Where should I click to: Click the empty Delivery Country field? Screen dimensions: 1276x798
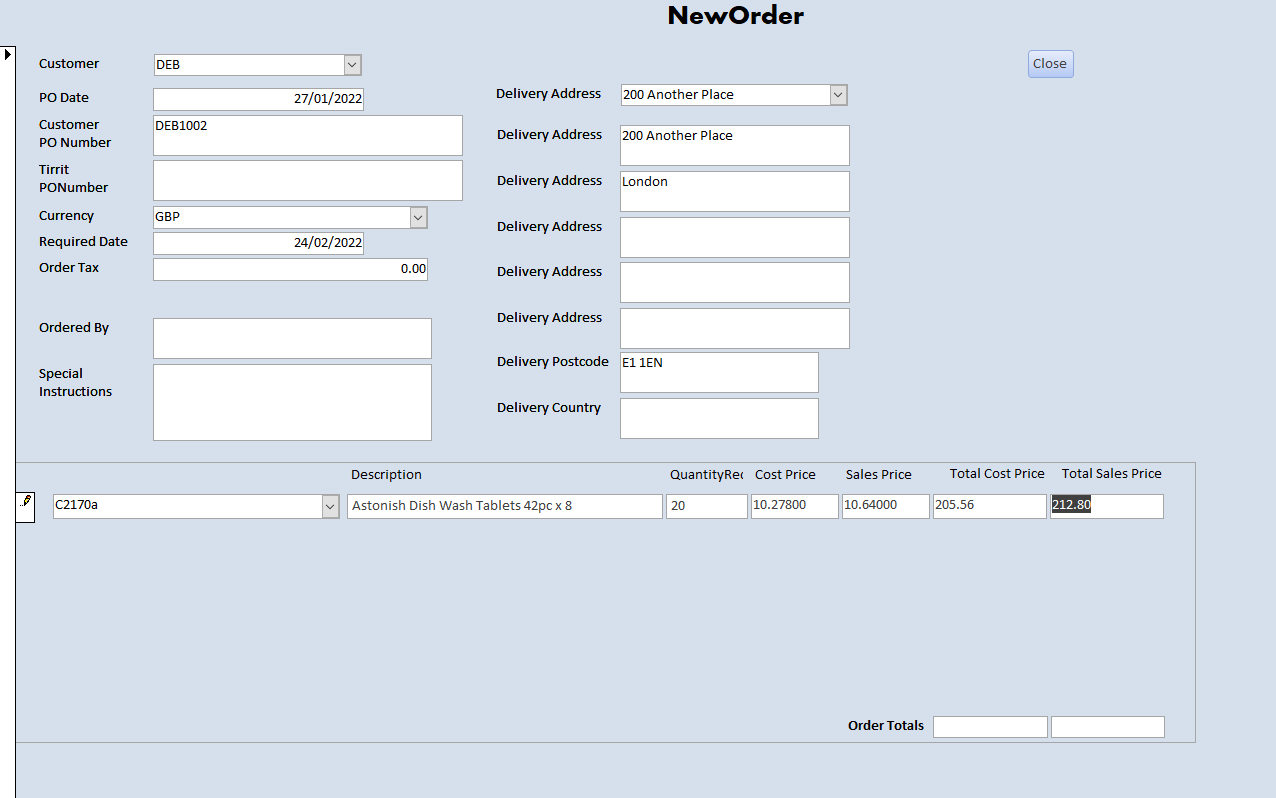click(719, 418)
